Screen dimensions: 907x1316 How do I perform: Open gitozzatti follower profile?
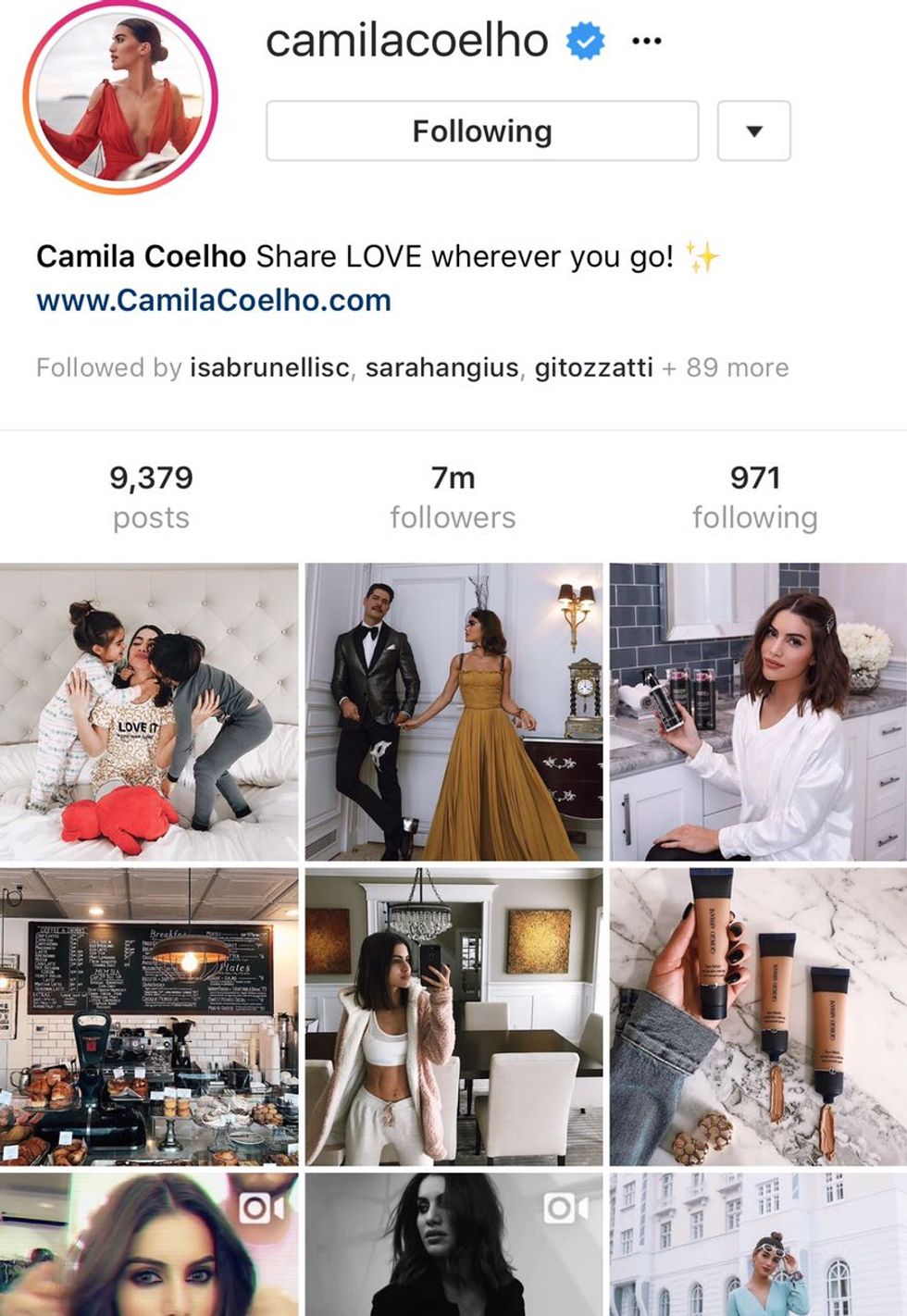click(x=594, y=367)
